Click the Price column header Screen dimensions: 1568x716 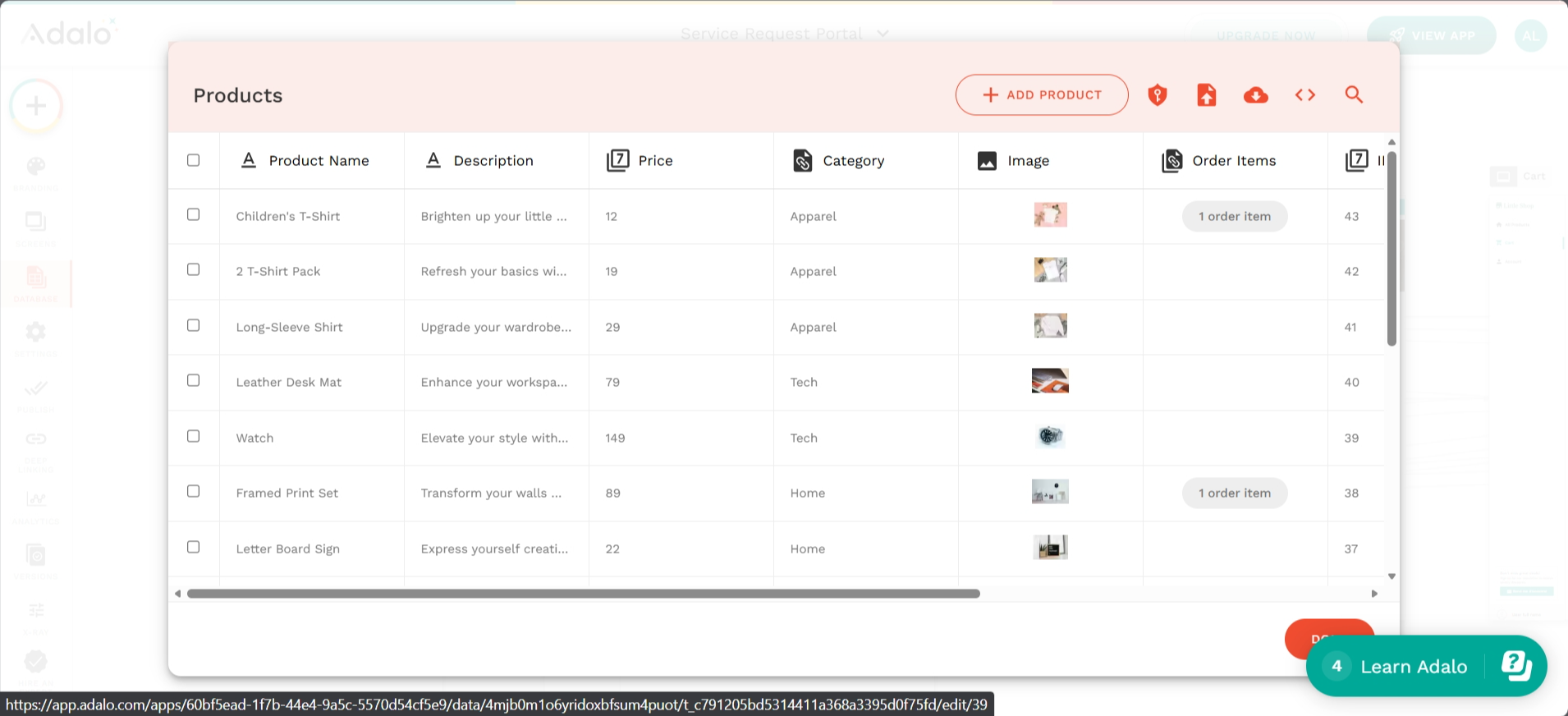click(x=681, y=161)
